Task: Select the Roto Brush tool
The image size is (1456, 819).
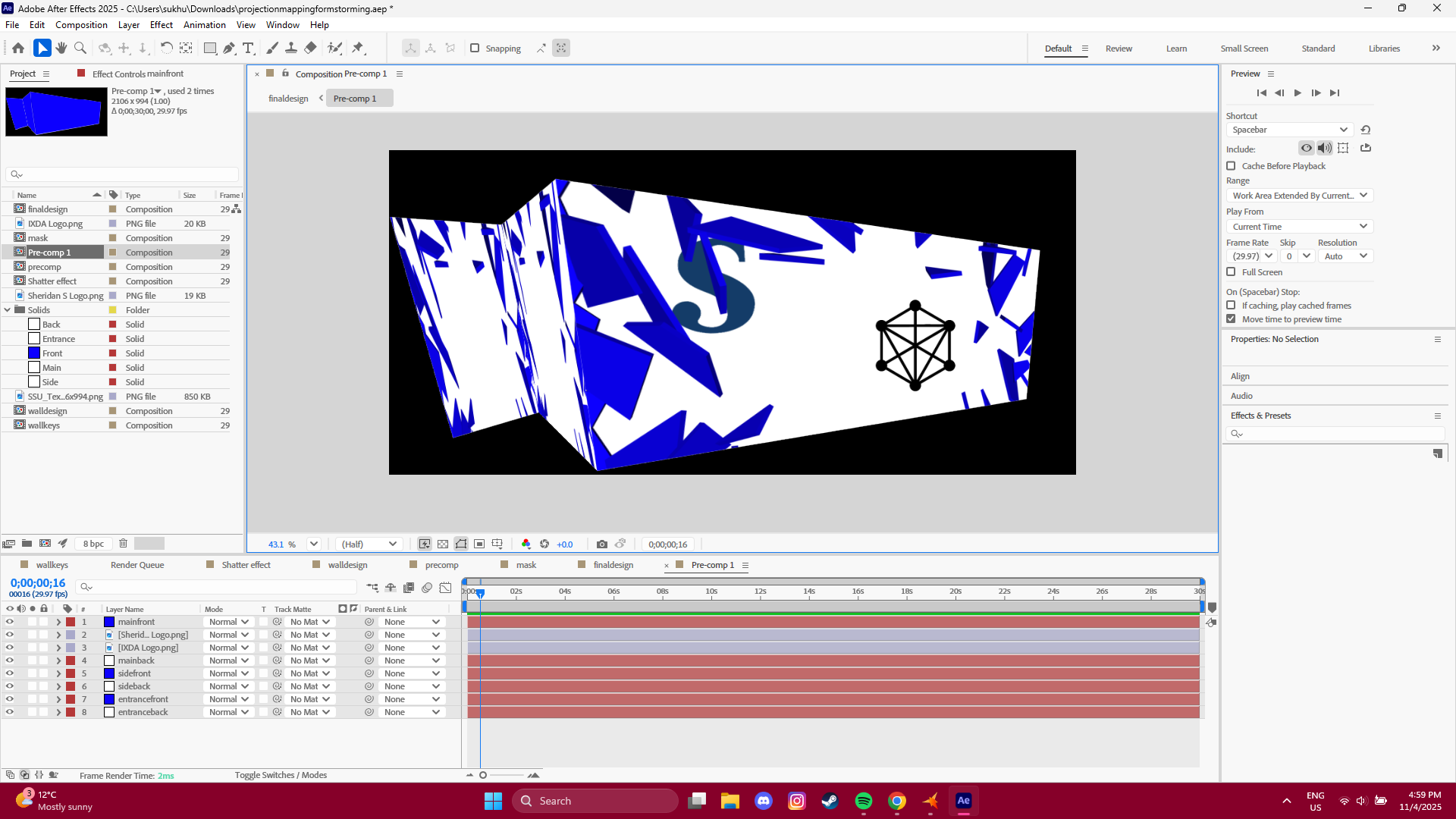Action: point(334,48)
